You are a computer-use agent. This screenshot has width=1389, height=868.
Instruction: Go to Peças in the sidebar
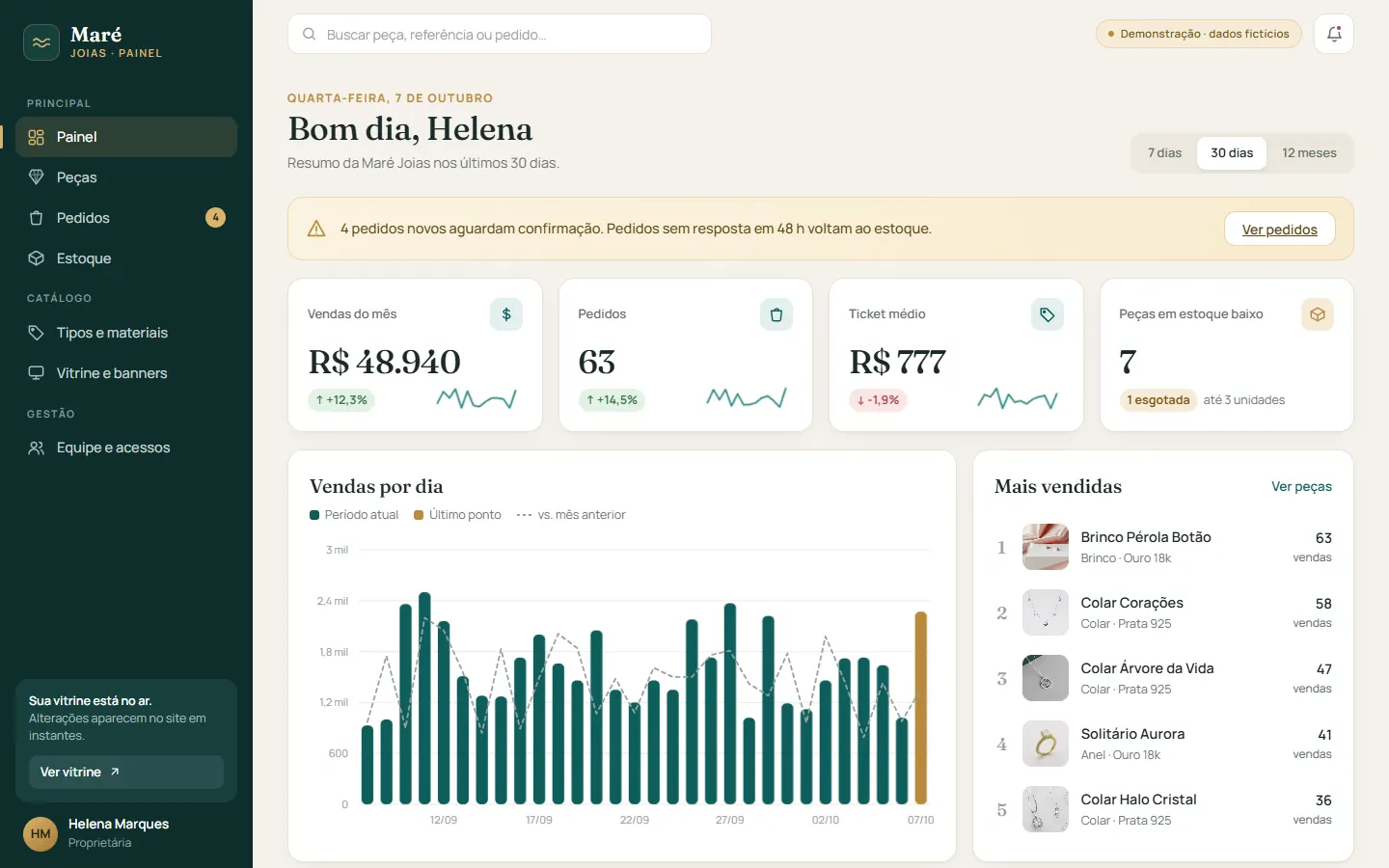(x=126, y=177)
